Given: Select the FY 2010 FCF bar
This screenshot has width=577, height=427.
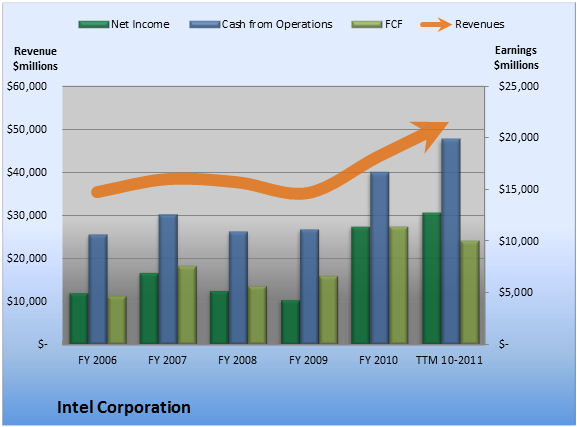Looking at the screenshot, I should [399, 285].
